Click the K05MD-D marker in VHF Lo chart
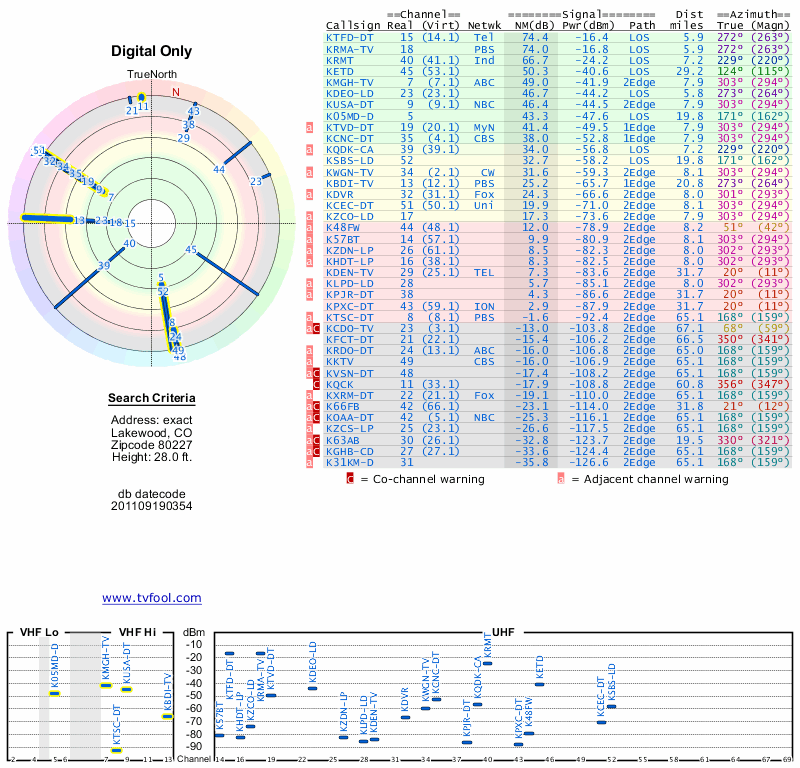800x768 pixels. (x=55, y=693)
